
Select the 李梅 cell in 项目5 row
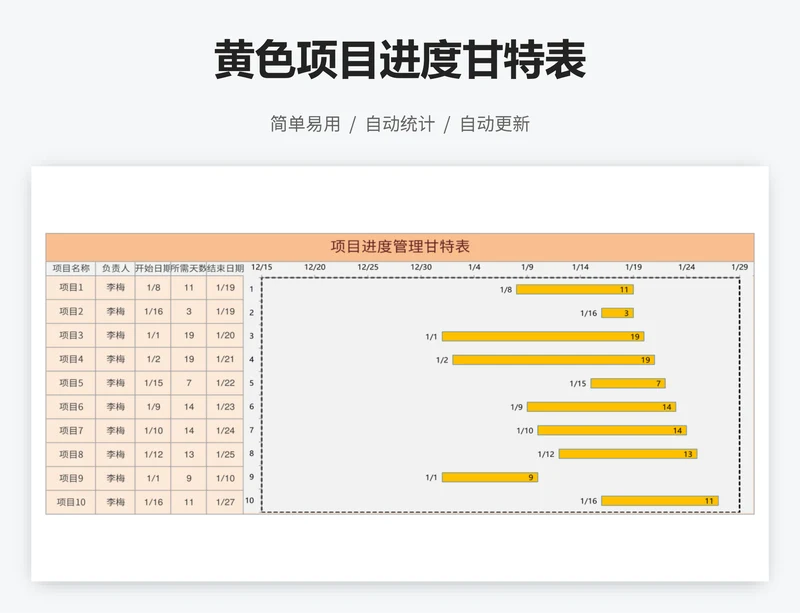click(x=115, y=383)
